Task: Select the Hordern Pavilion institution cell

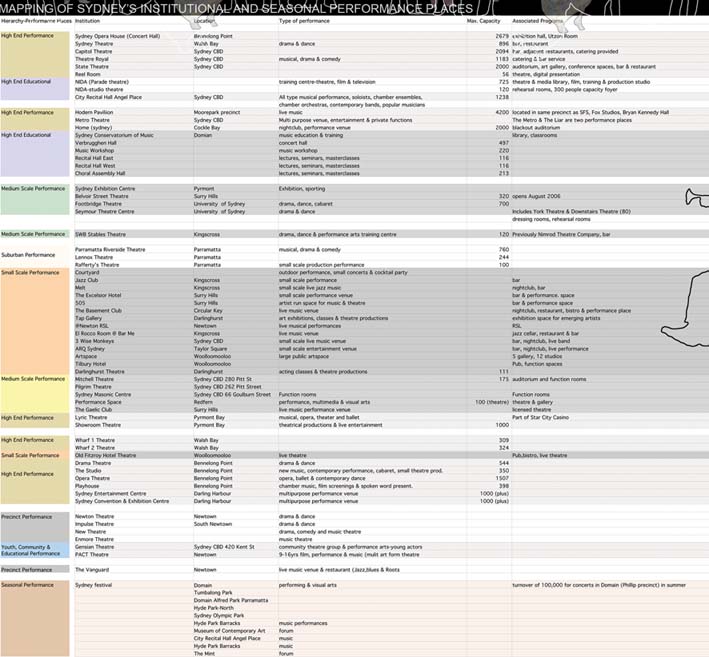Action: coord(96,113)
